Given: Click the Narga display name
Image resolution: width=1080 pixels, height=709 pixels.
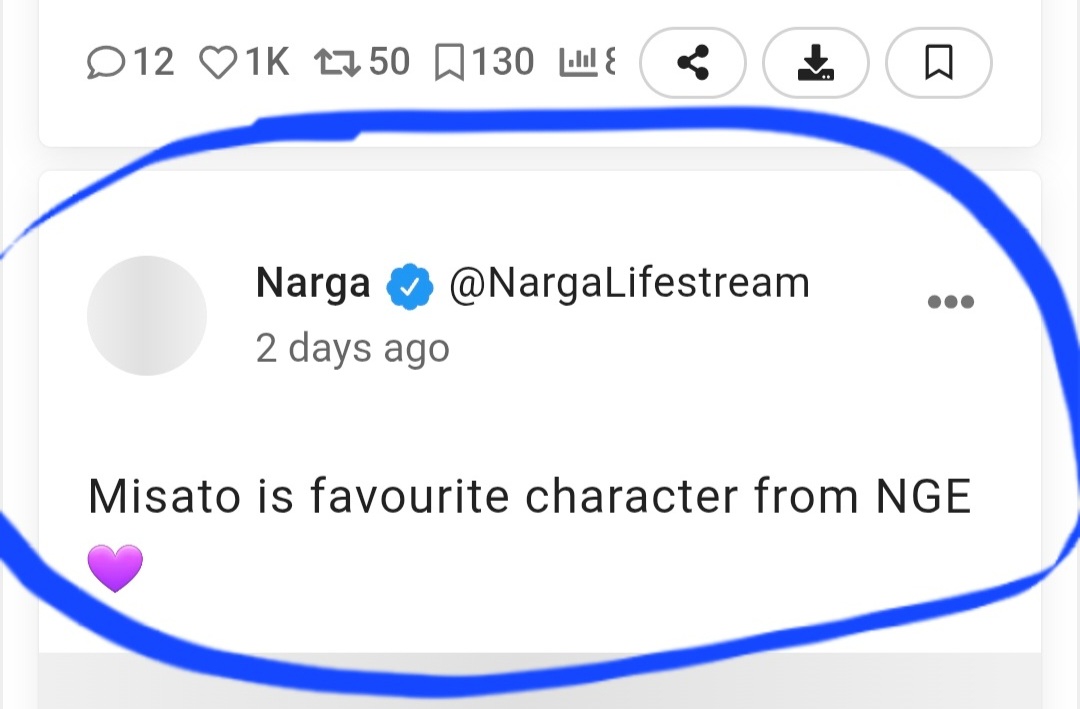Looking at the screenshot, I should tap(313, 284).
